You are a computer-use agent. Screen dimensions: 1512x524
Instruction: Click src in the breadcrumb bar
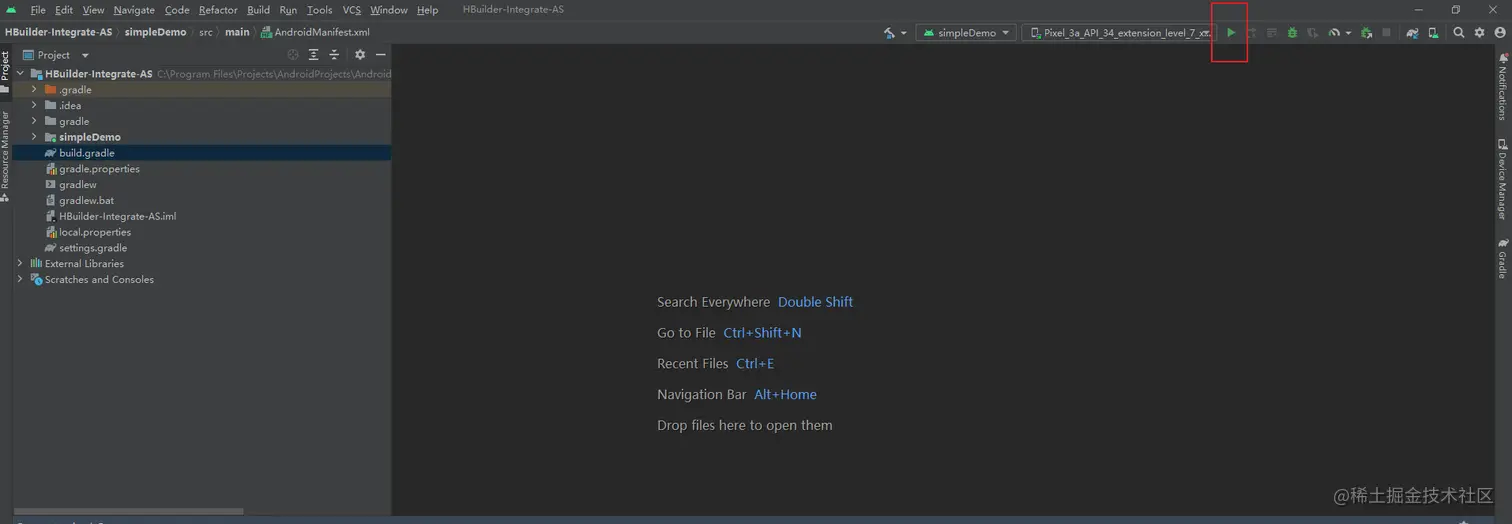(x=206, y=32)
